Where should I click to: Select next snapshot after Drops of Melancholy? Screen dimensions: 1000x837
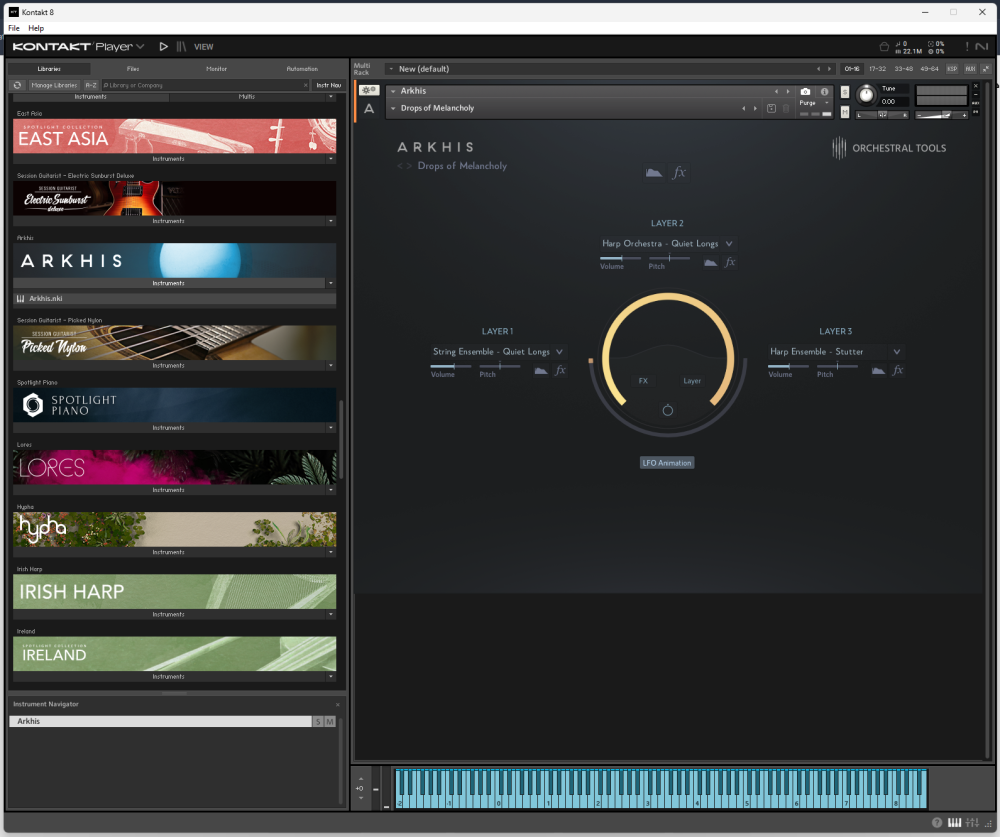(x=755, y=108)
